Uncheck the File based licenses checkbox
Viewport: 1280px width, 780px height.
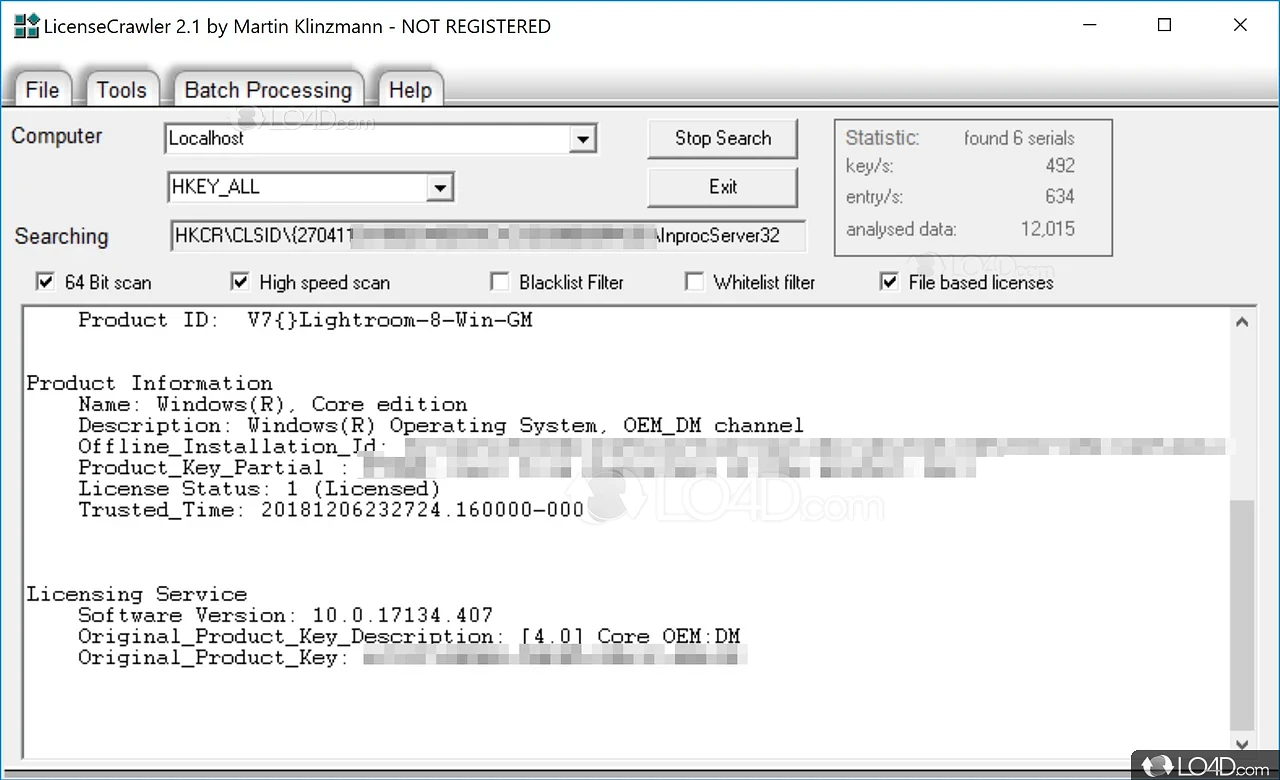click(889, 282)
